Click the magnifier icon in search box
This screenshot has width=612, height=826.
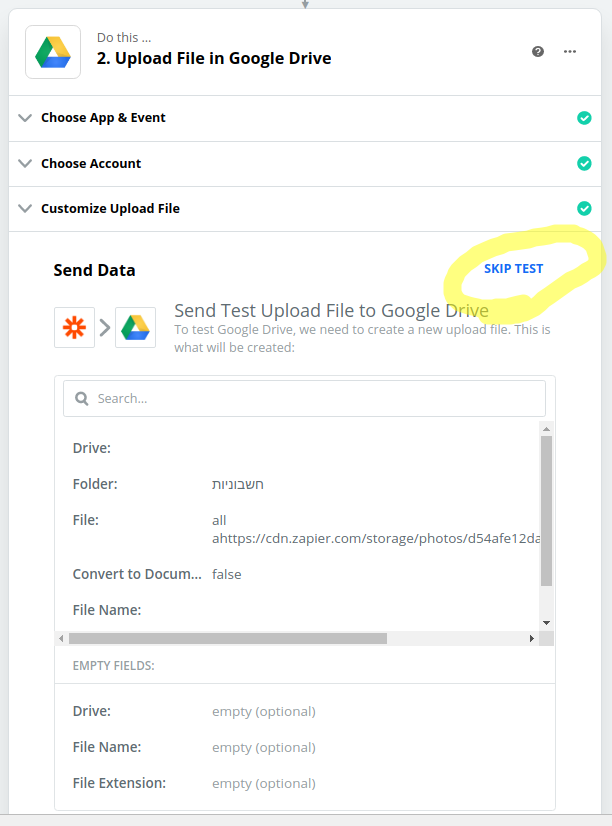point(82,399)
